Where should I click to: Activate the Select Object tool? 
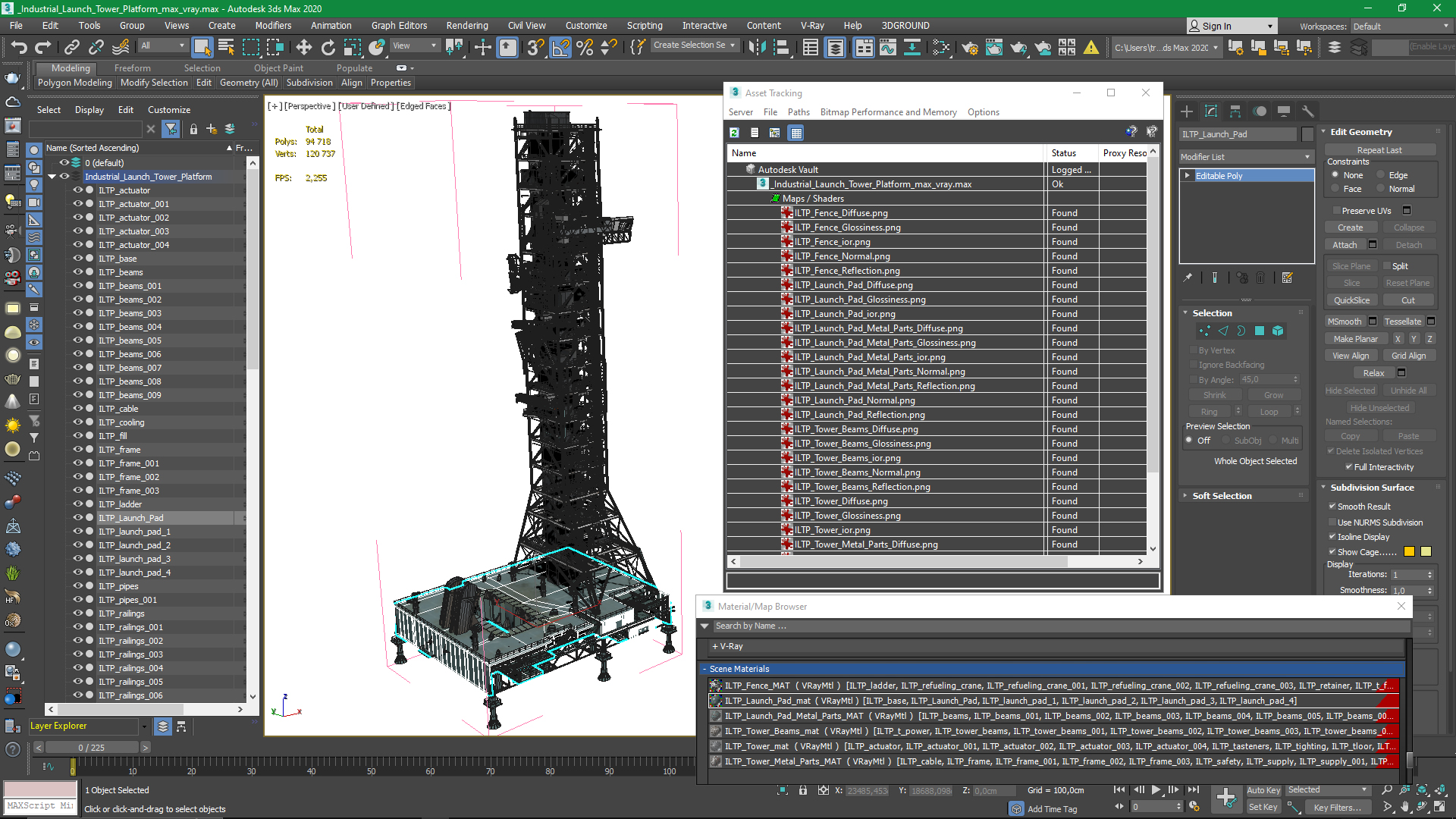coord(202,48)
